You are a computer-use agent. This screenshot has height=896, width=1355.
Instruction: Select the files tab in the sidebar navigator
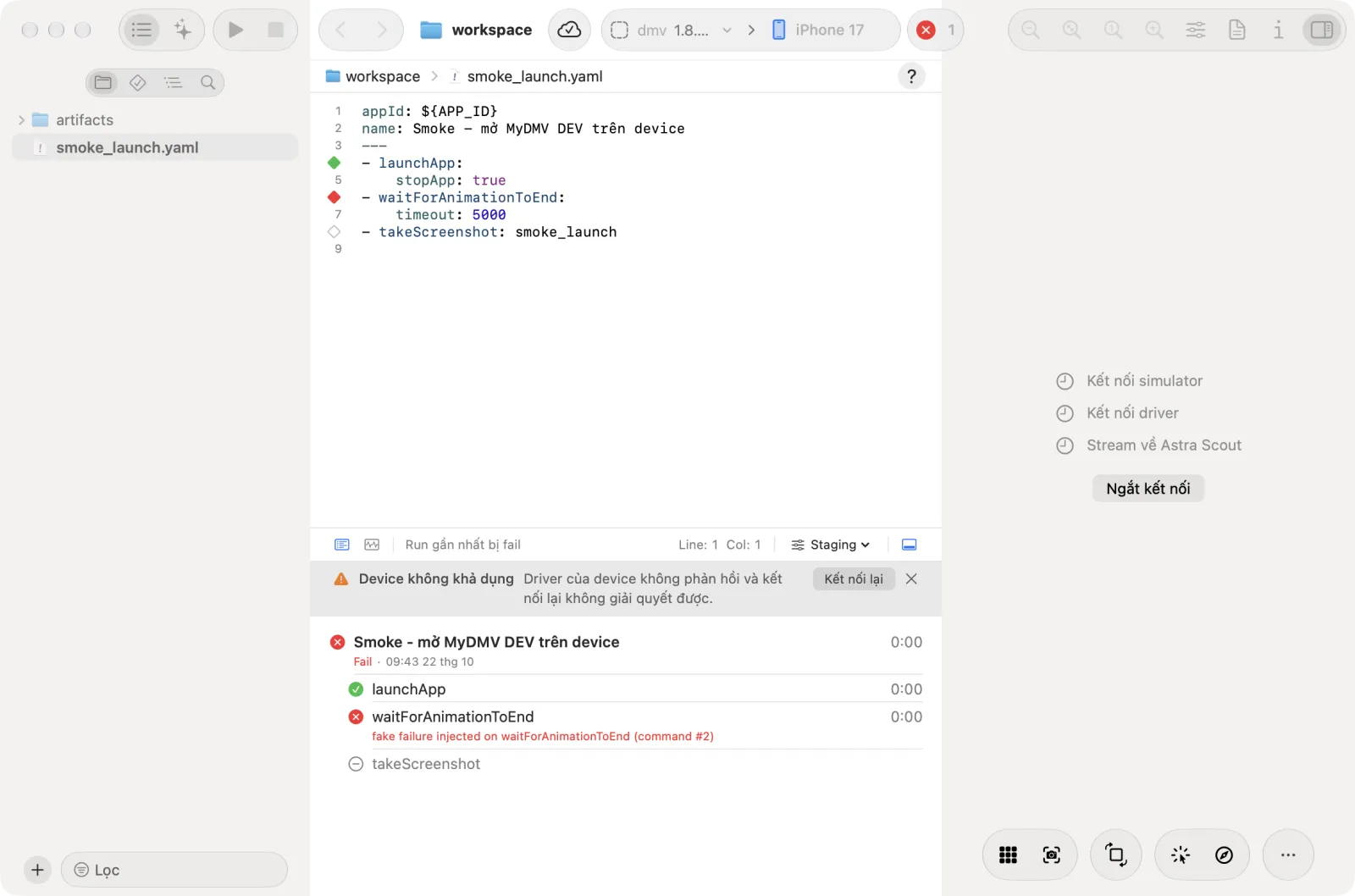(x=103, y=82)
